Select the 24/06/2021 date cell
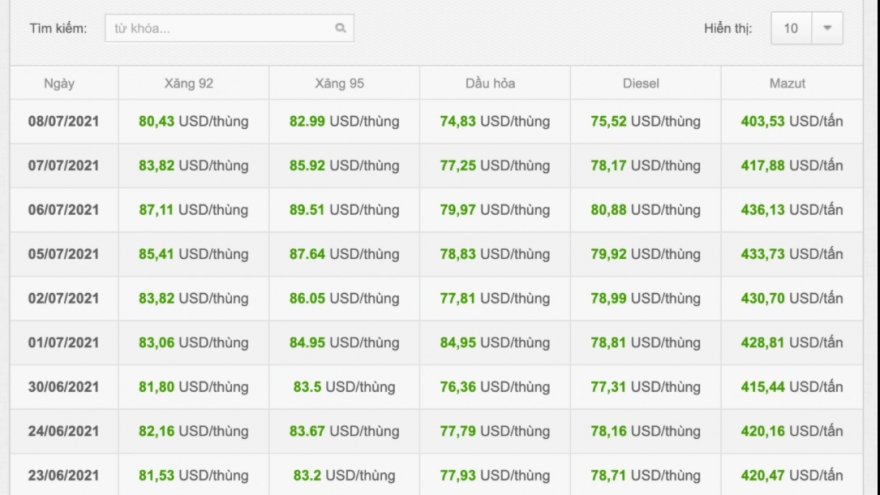Image resolution: width=880 pixels, height=495 pixels. [x=64, y=431]
